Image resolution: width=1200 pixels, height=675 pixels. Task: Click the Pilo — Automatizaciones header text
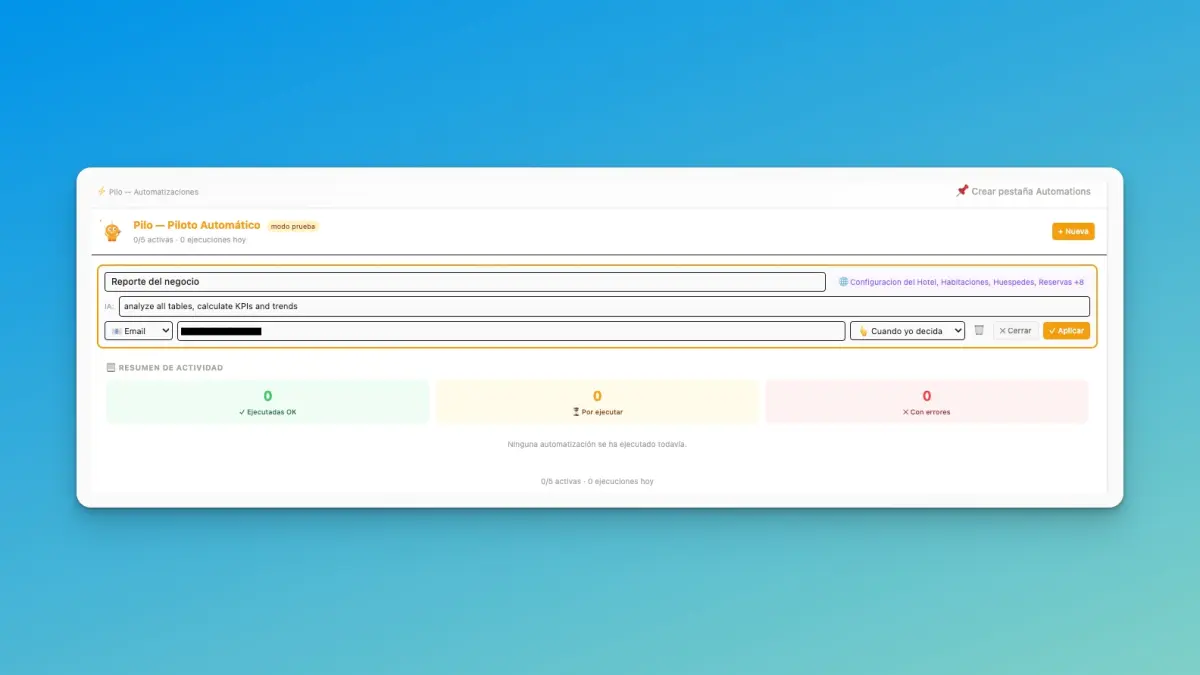(154, 192)
